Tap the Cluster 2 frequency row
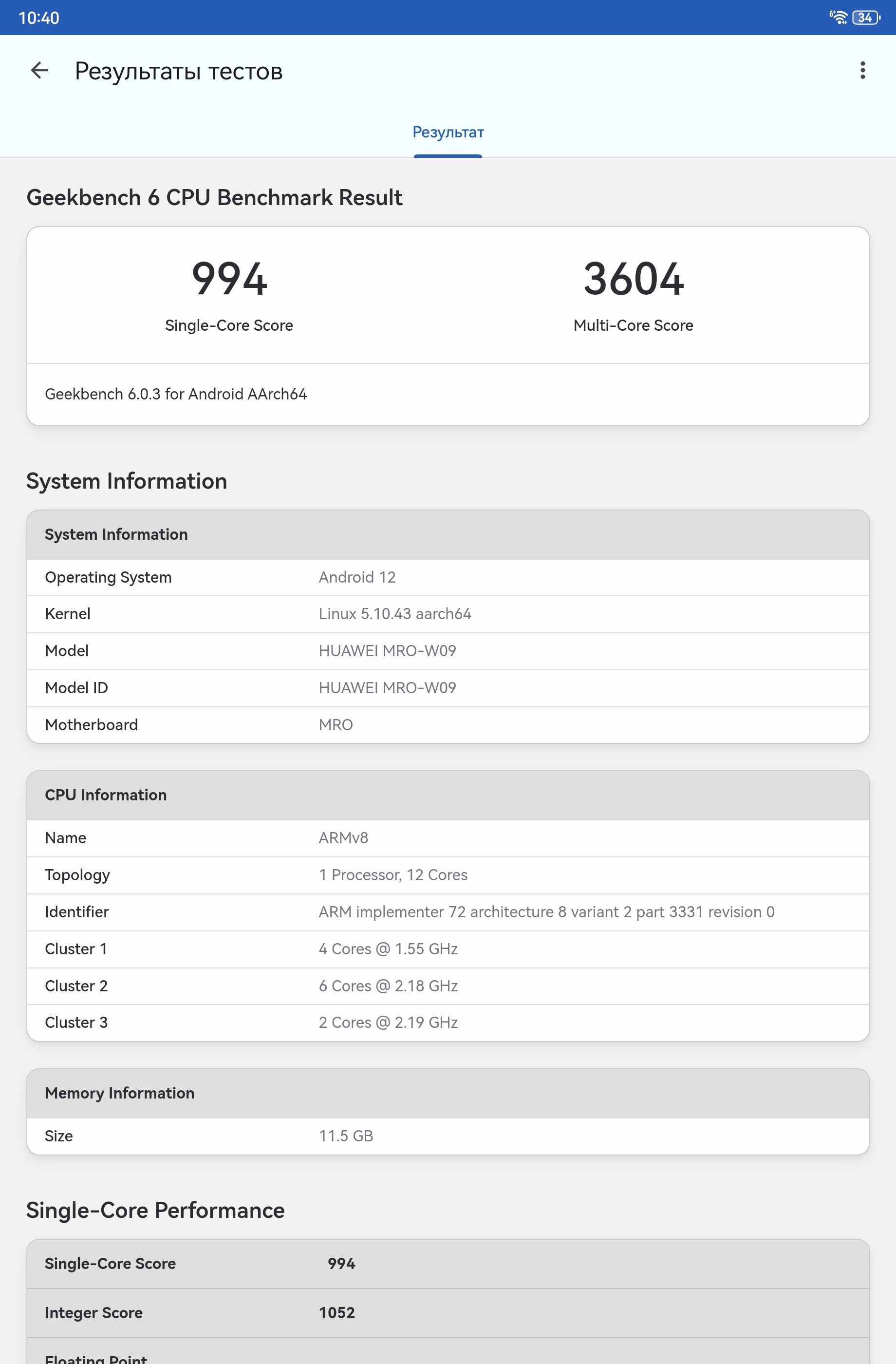 448,986
